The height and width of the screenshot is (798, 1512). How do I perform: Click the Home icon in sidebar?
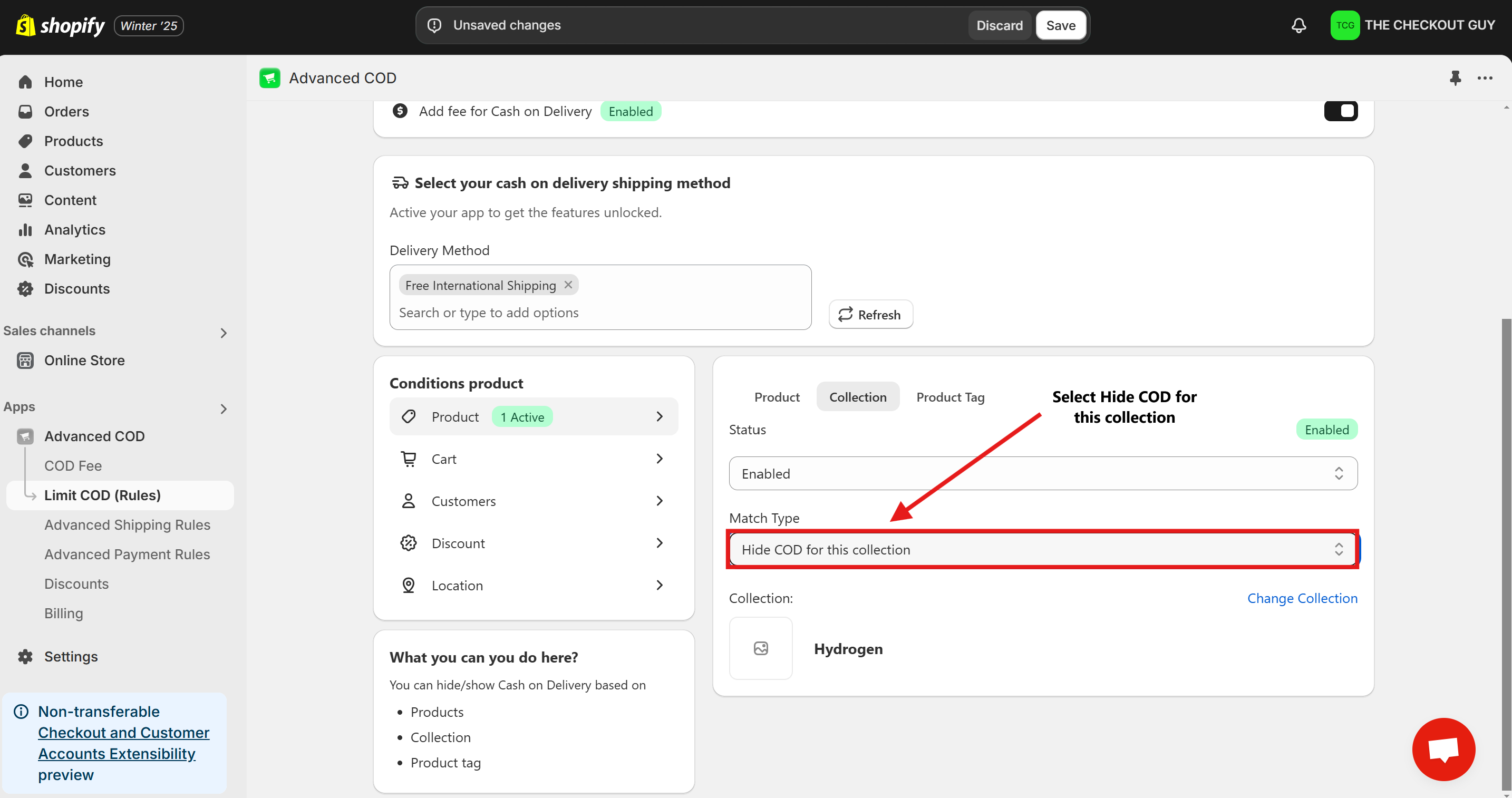(25, 82)
